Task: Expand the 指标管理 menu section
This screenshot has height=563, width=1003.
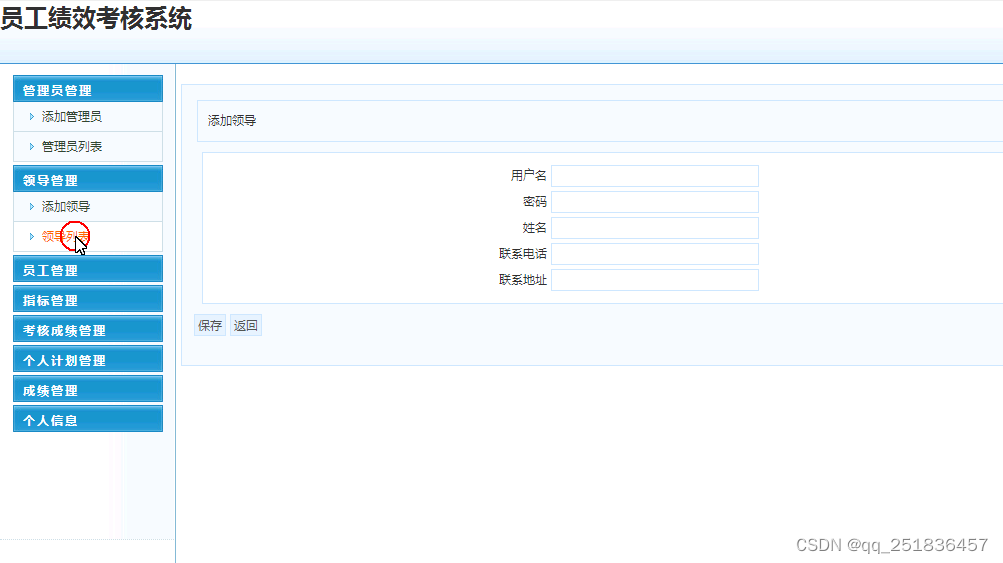Action: tap(88, 299)
